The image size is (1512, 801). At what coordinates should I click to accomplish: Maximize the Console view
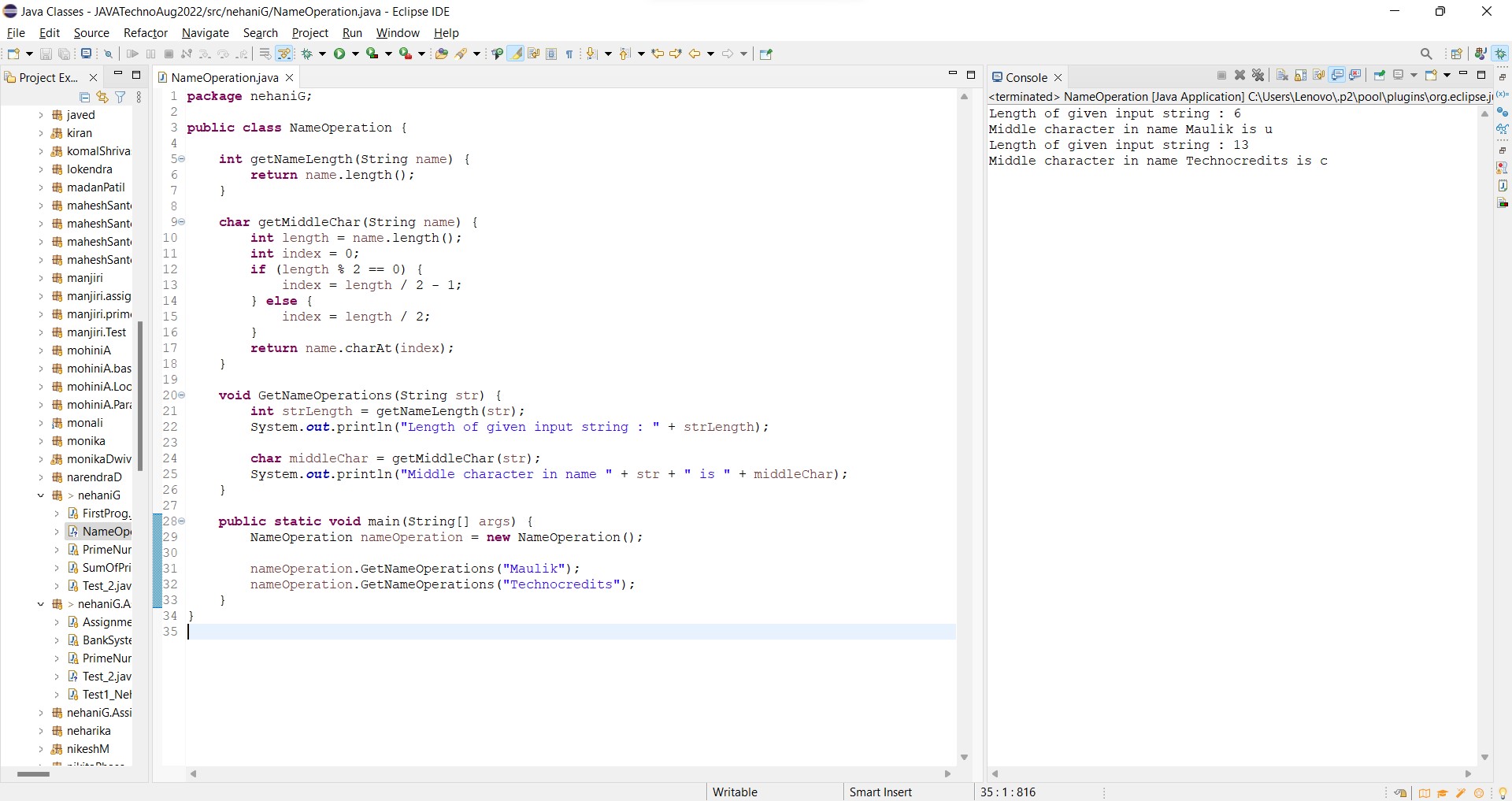tap(1481, 76)
